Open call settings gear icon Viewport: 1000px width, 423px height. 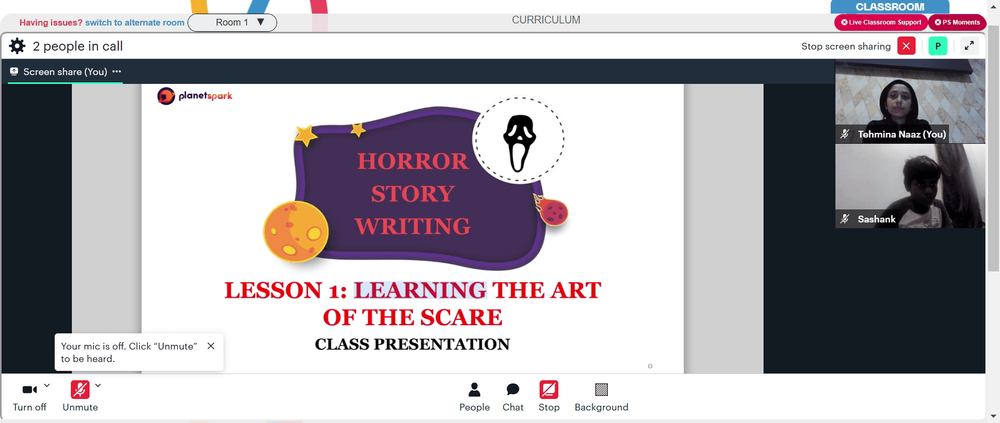click(17, 46)
